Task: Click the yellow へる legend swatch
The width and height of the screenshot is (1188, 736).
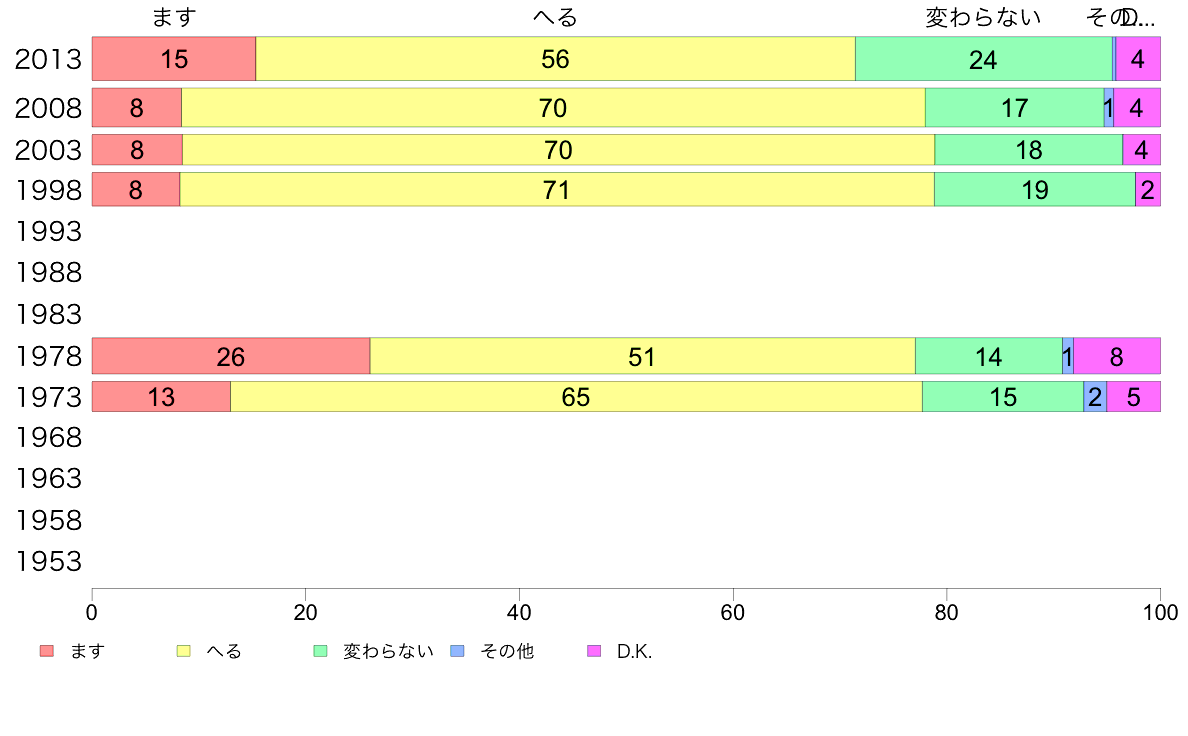Action: (183, 651)
